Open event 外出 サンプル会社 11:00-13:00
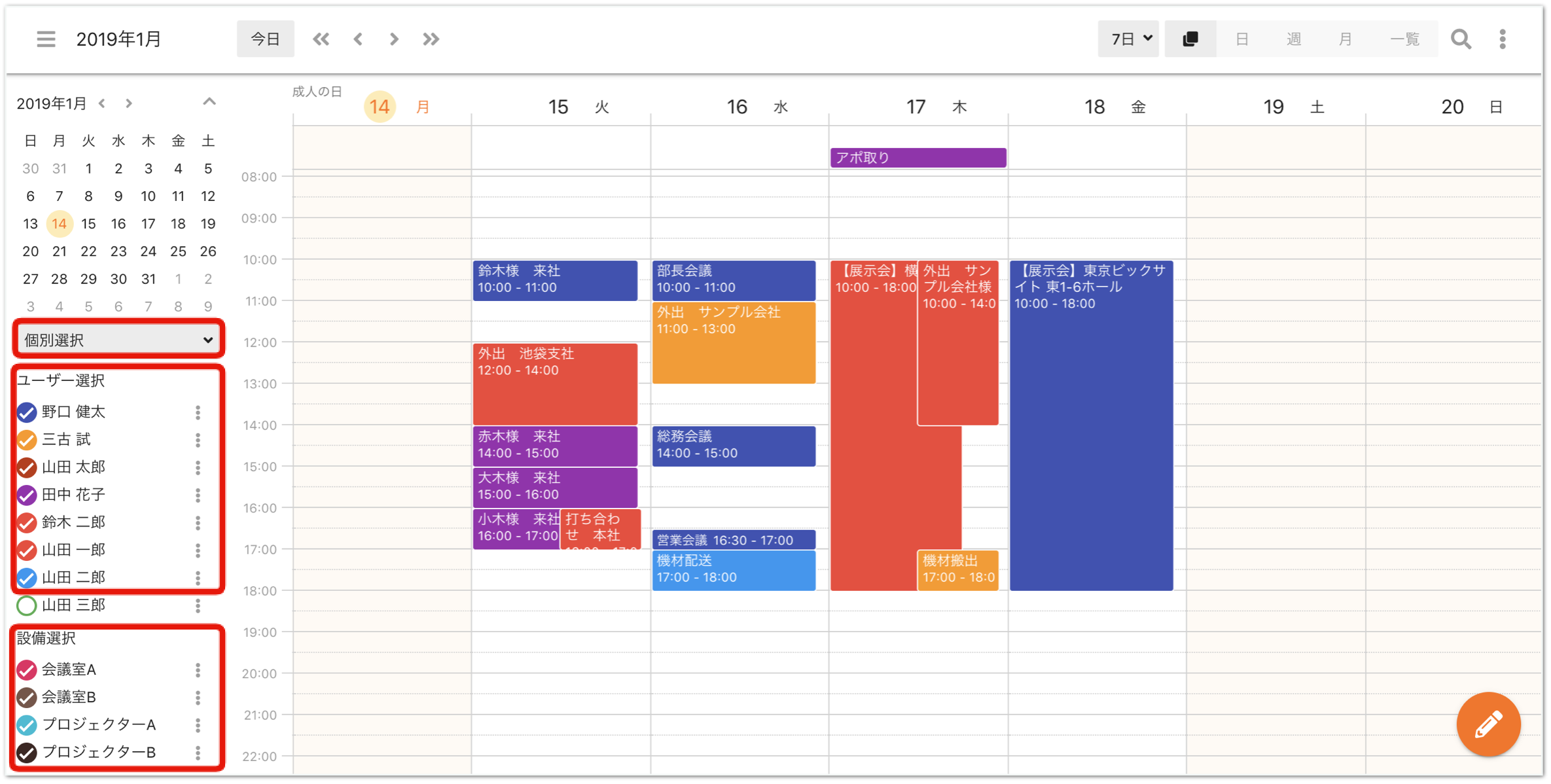Viewport: 1551px width, 784px height. click(734, 343)
